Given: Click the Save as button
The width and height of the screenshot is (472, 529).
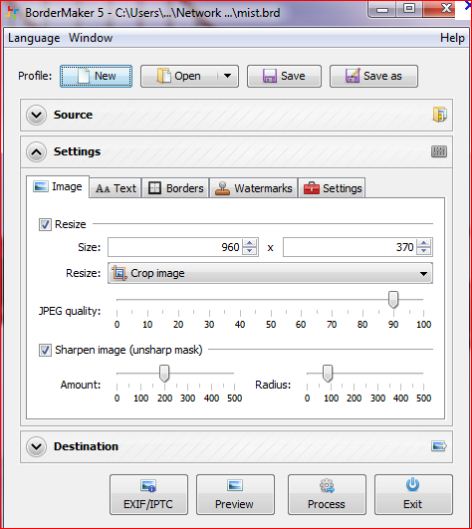Looking at the screenshot, I should click(x=373, y=76).
